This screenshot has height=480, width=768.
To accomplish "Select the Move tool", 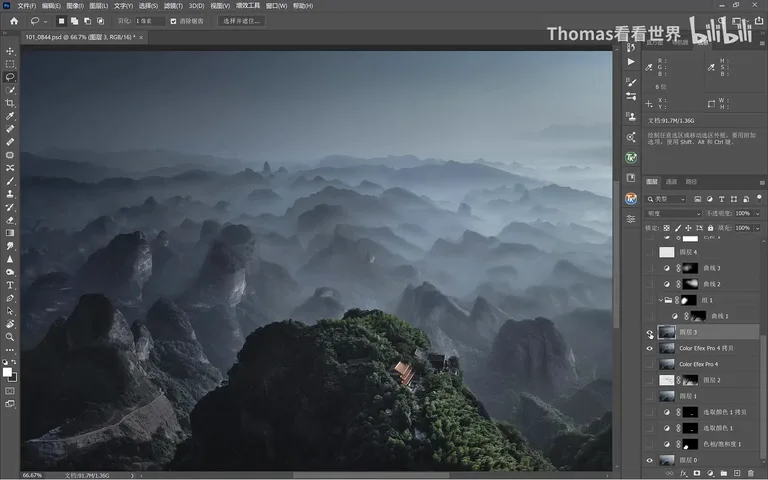I will [x=10, y=51].
